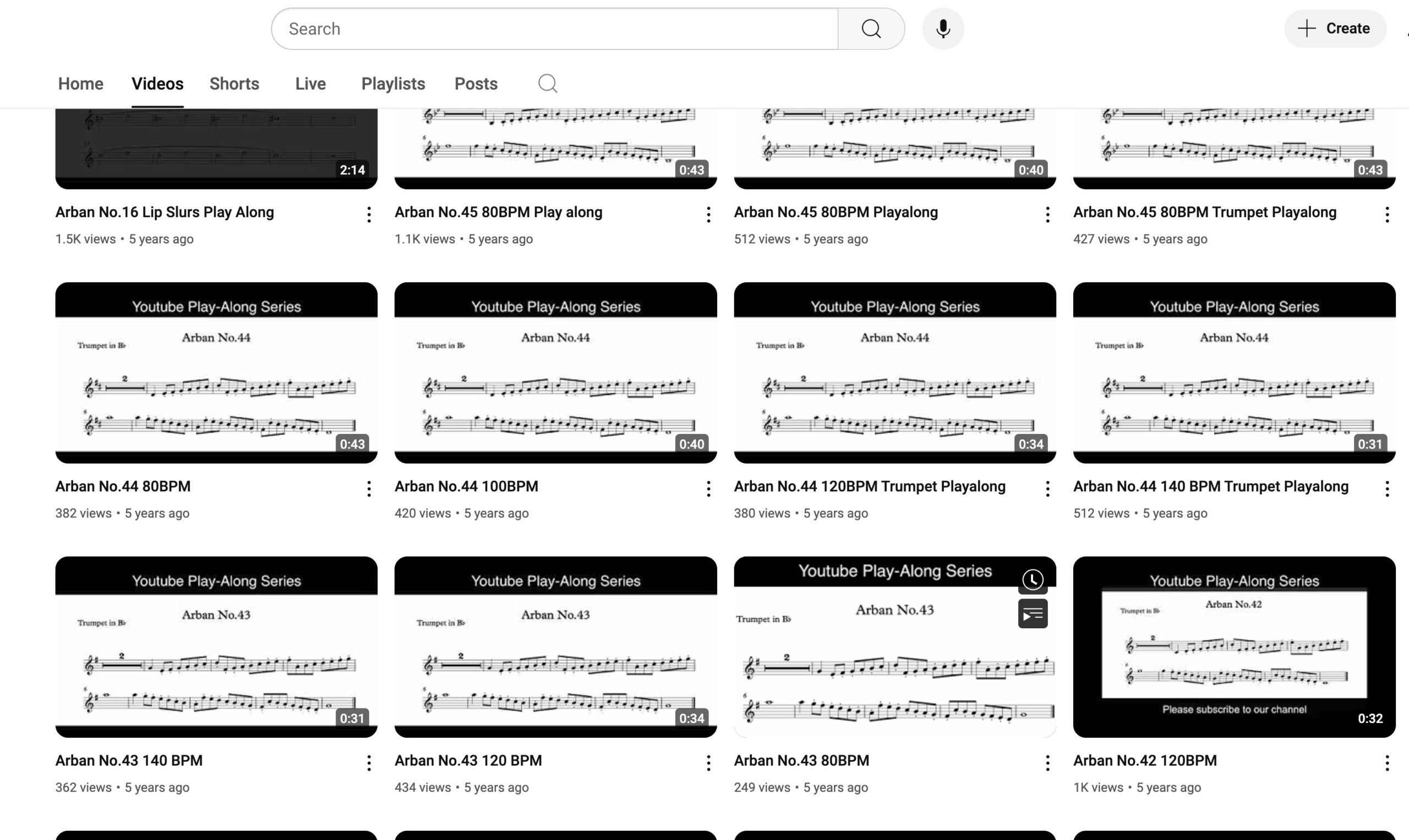Open Arban No.44 120BPM Trumpet Playalong title
Image resolution: width=1409 pixels, height=840 pixels.
click(870, 486)
